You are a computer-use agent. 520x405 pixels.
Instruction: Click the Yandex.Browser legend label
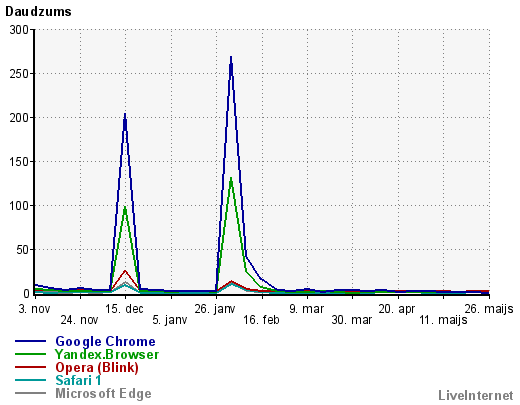(x=107, y=354)
